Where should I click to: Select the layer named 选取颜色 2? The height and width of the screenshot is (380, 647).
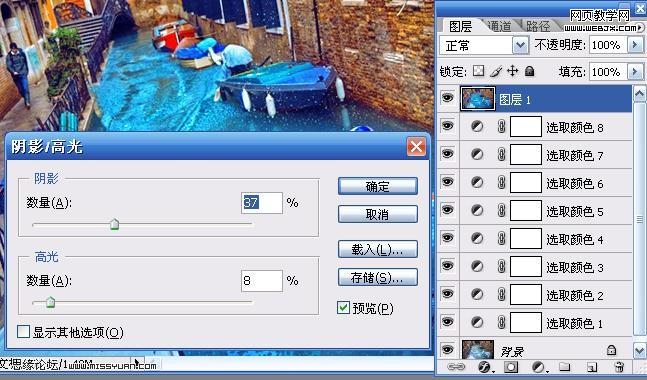tap(575, 295)
